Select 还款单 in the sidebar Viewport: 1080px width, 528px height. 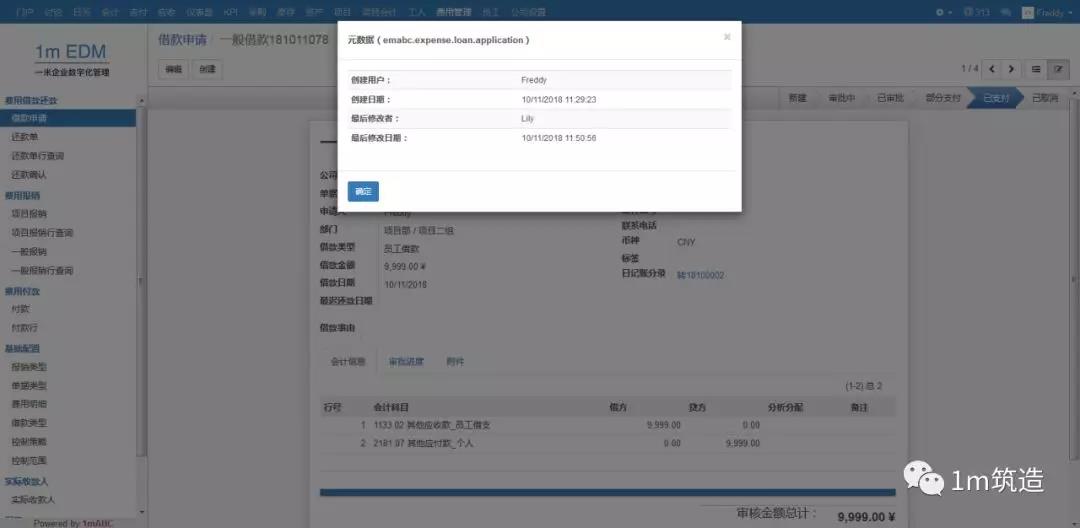[25, 137]
